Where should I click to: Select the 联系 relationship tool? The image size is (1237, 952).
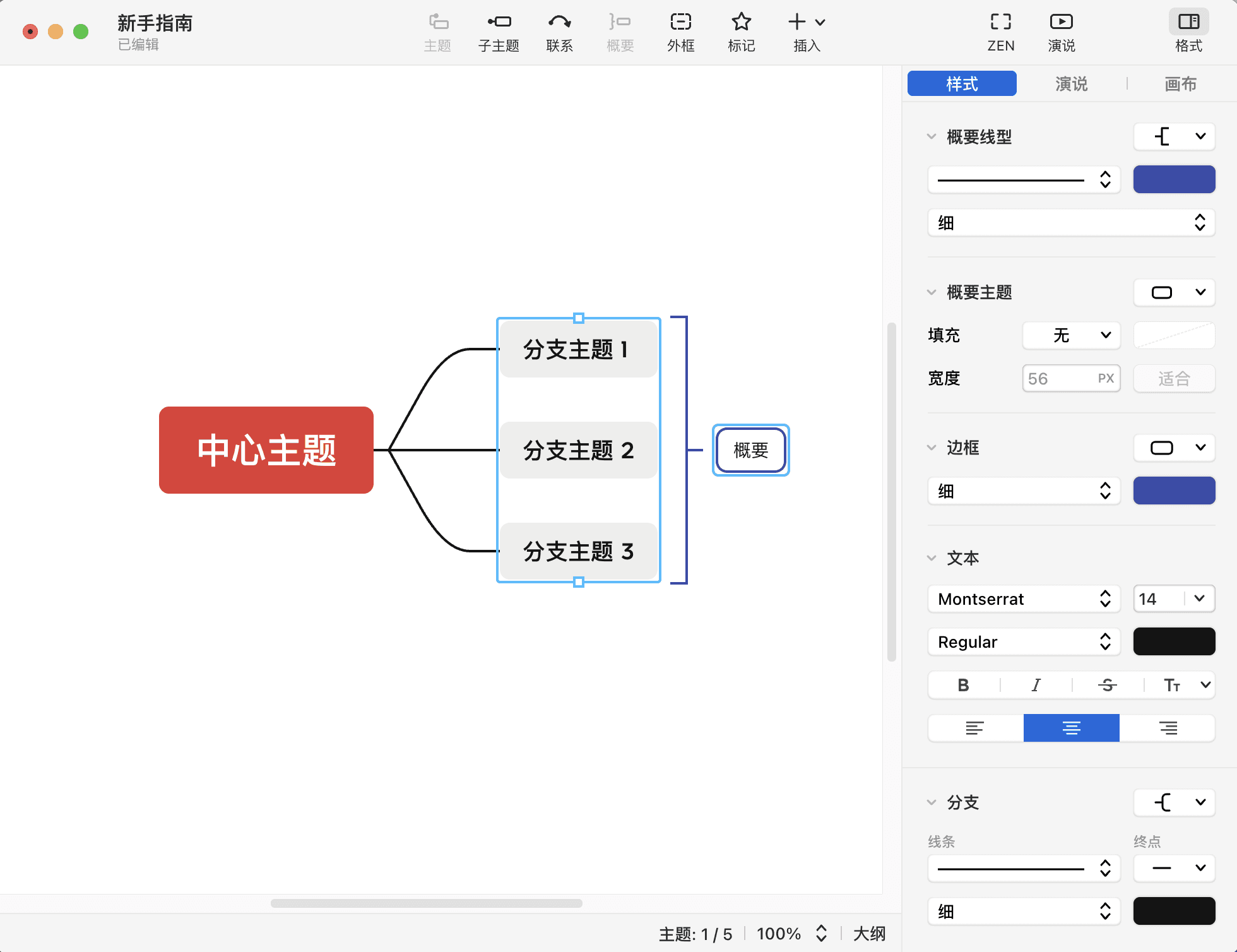point(559,32)
